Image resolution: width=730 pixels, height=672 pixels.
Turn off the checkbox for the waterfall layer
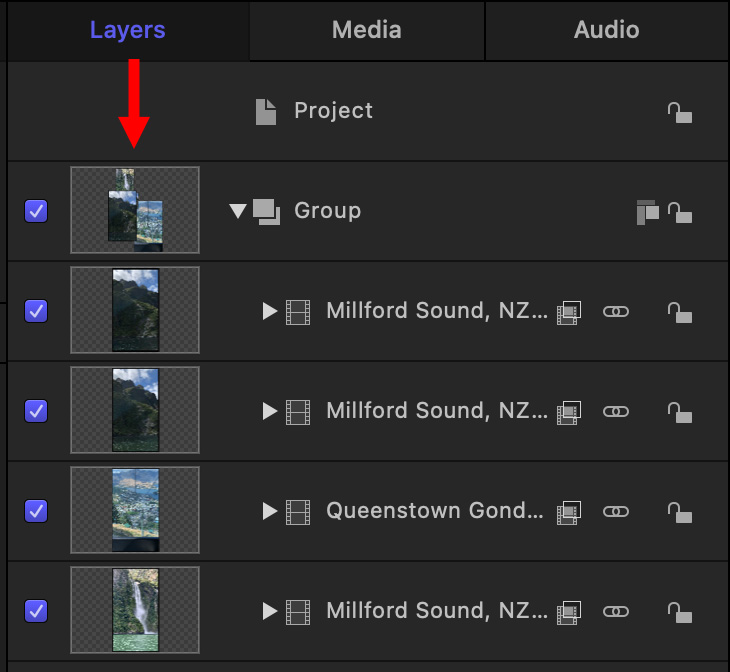pos(36,611)
